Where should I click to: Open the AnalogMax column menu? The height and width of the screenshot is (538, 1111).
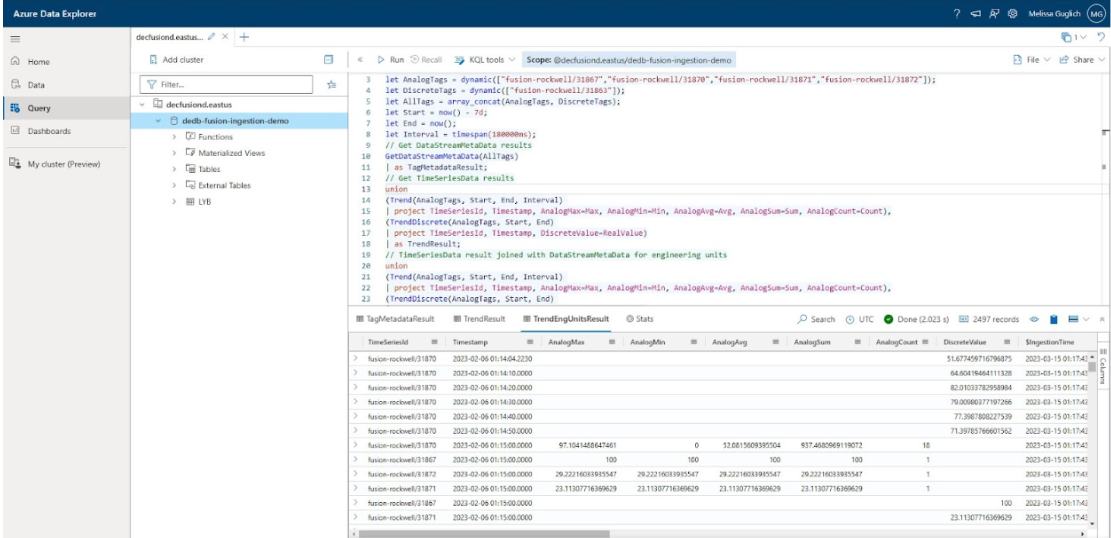tap(613, 342)
